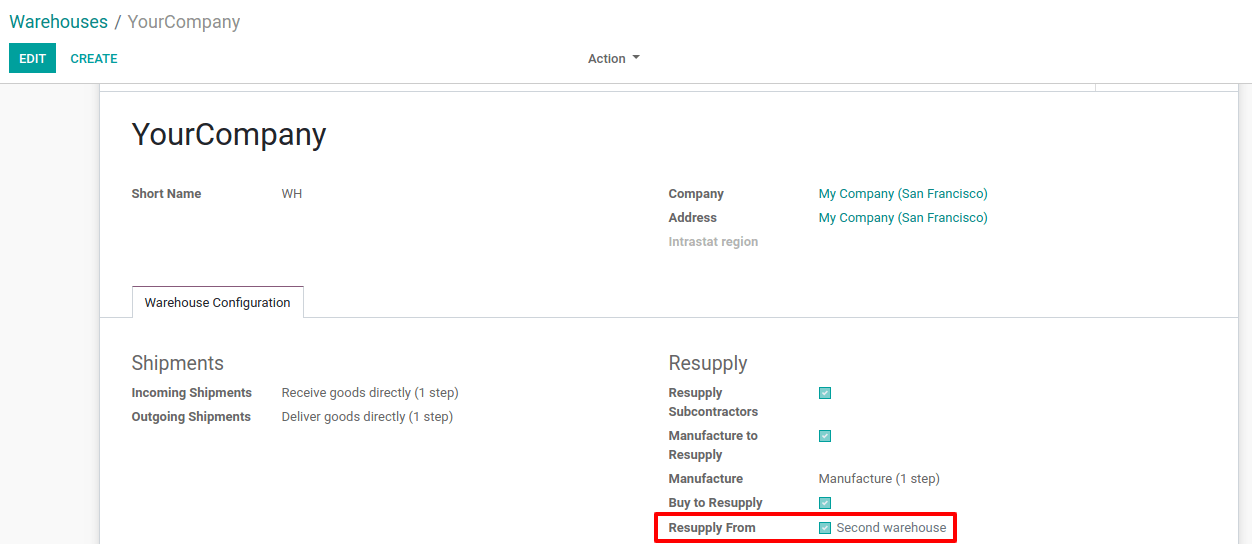1252x544 pixels.
Task: Click the WH short name value
Action: (x=291, y=194)
